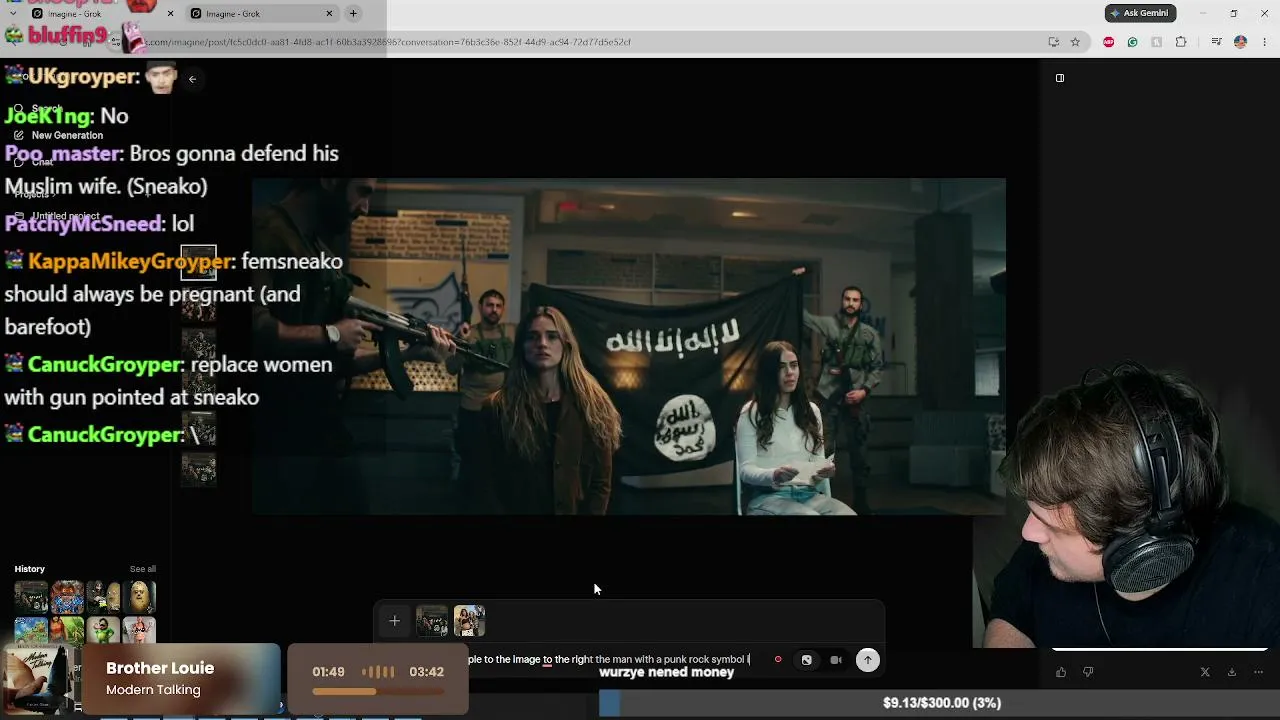Viewport: 1280px width, 720px height.
Task: Select the first variation thumbnail beside the image
Action: point(198,264)
